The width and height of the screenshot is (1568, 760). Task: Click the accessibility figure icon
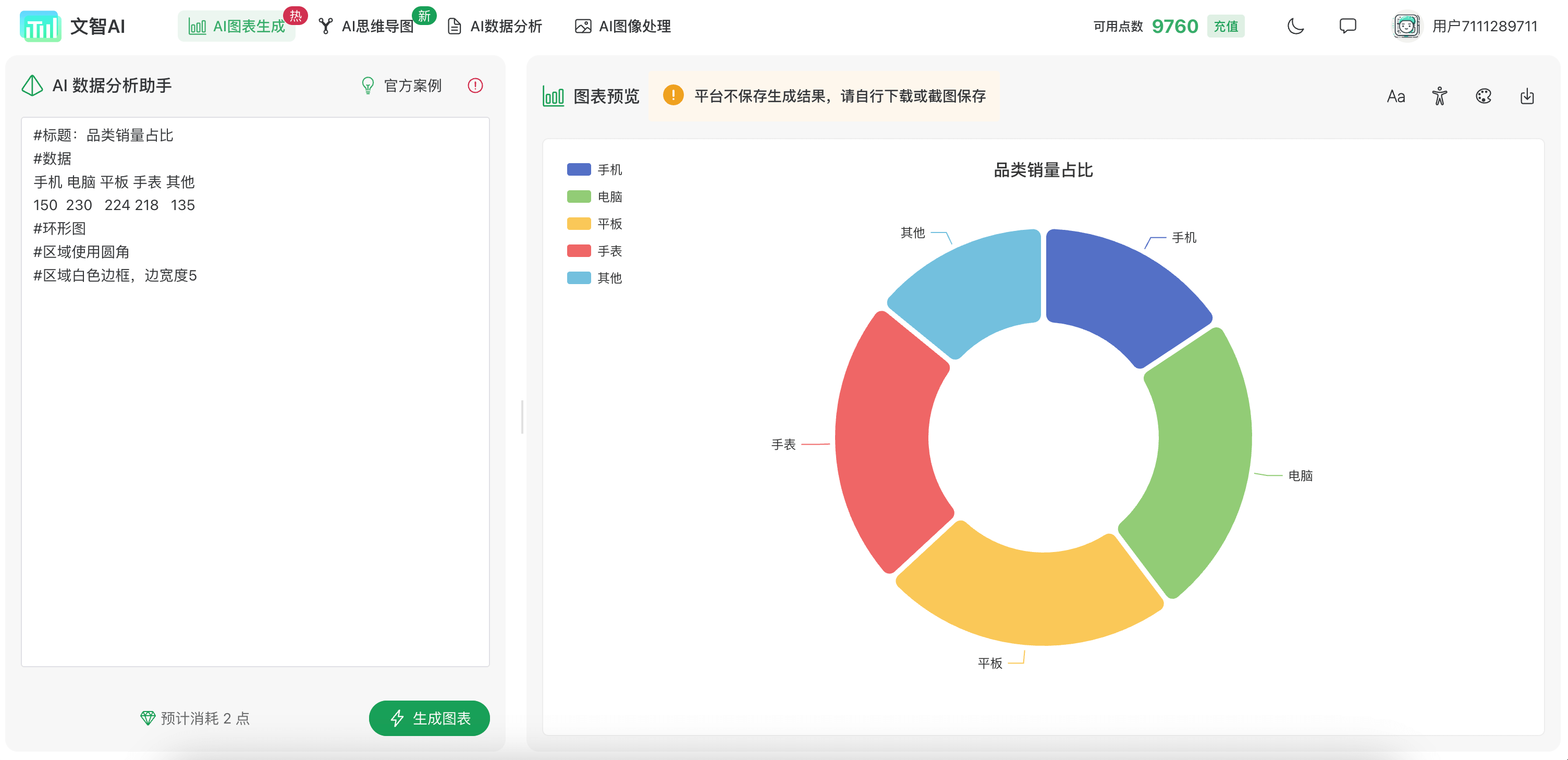pyautogui.click(x=1440, y=96)
